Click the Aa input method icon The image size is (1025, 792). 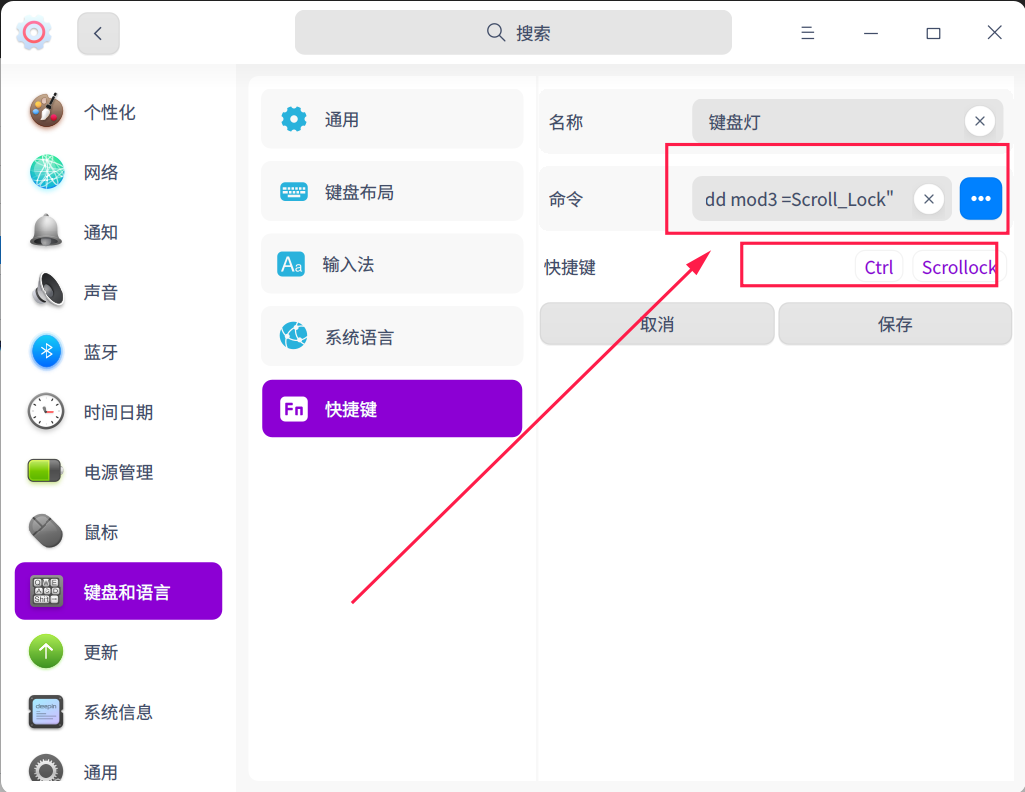coord(291,264)
